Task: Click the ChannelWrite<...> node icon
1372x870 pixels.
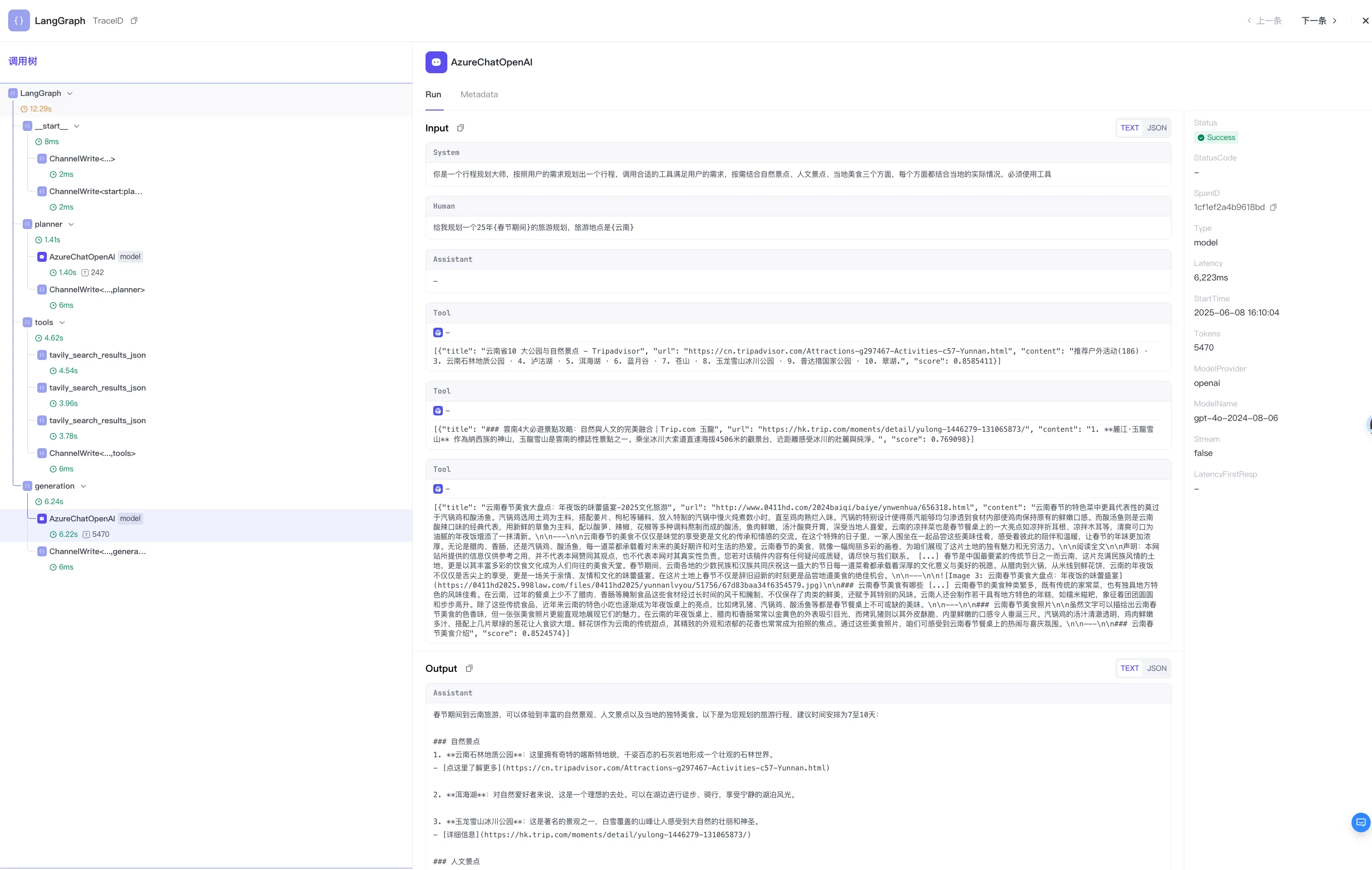Action: pos(41,159)
